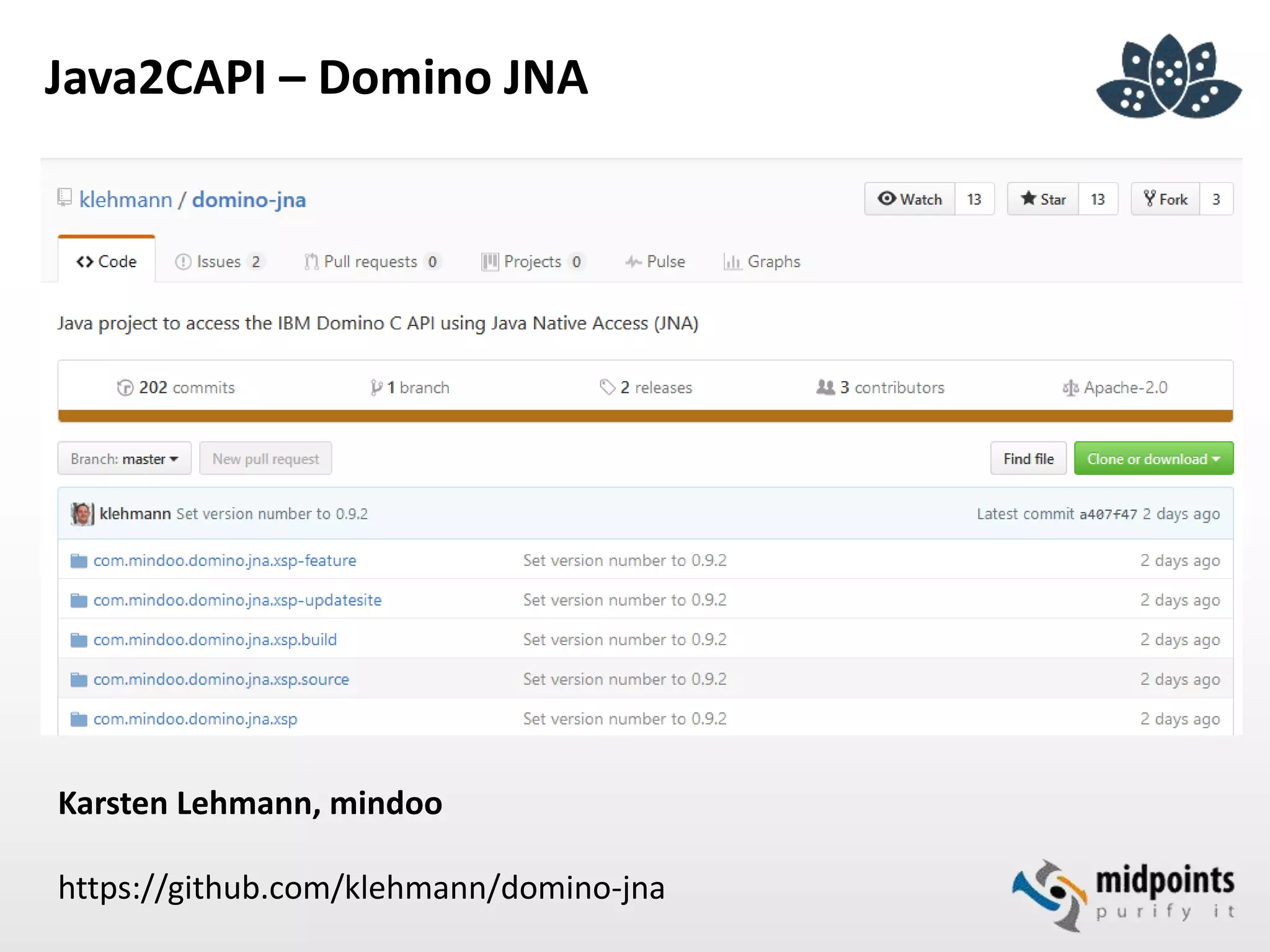
Task: Select the Code tab
Action: tap(107, 261)
